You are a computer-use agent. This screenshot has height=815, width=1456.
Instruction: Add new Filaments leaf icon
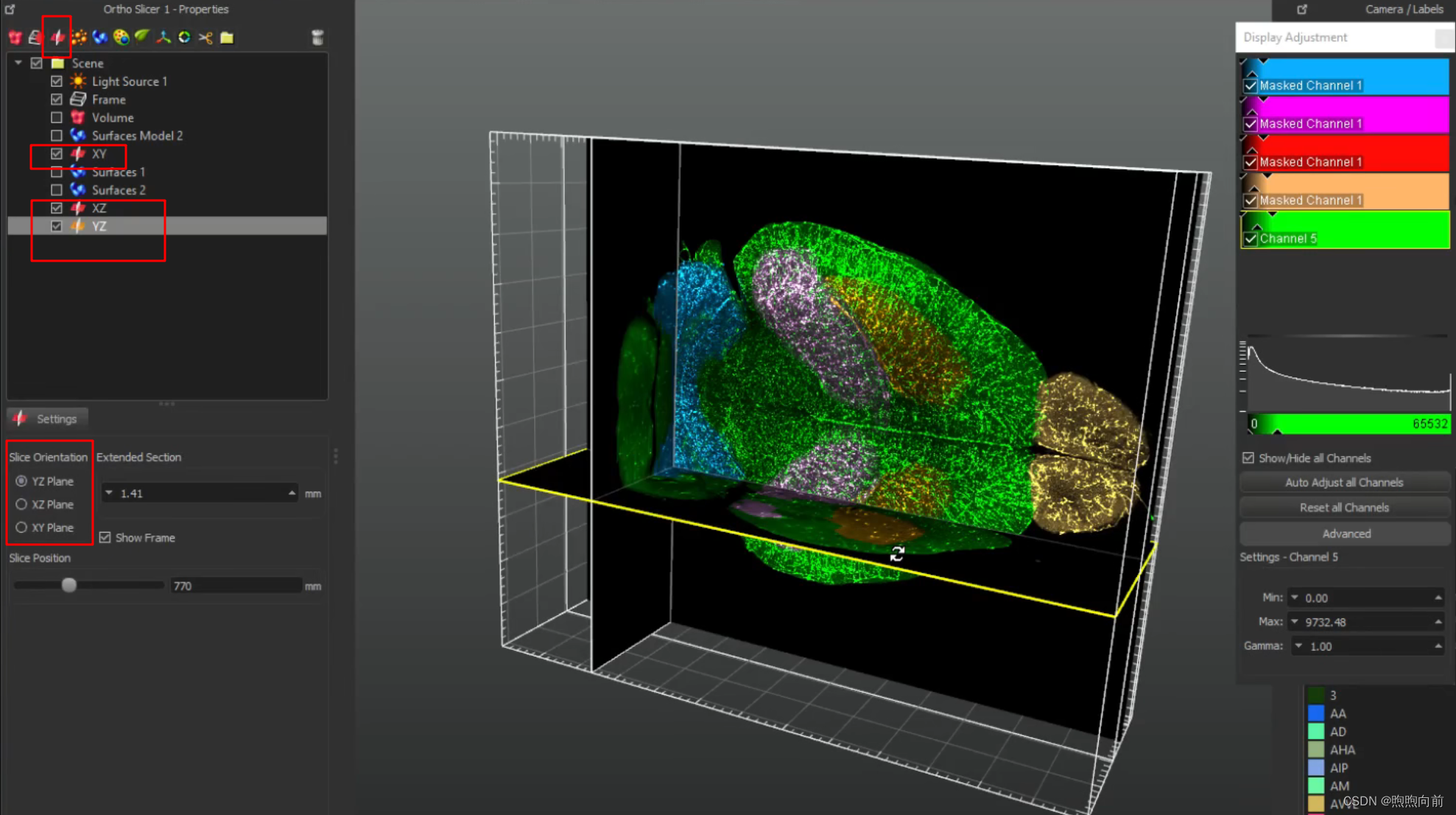tap(141, 37)
